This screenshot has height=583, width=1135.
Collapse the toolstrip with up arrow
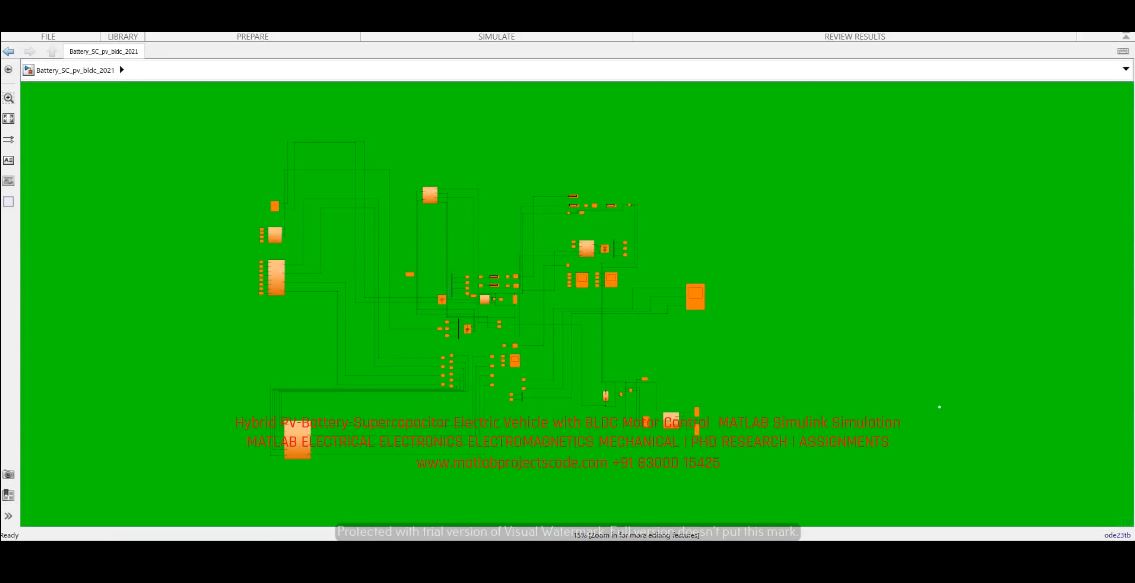point(1128,36)
